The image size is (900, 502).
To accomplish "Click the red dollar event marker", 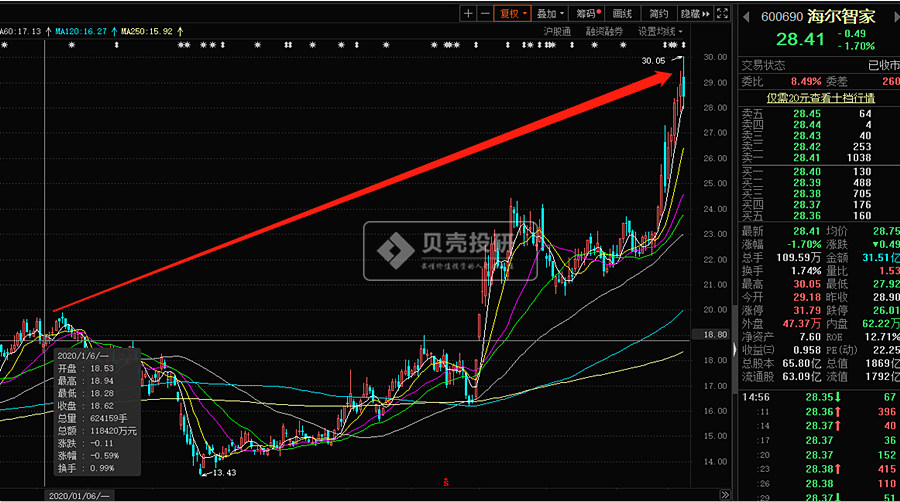I will 446,482.
